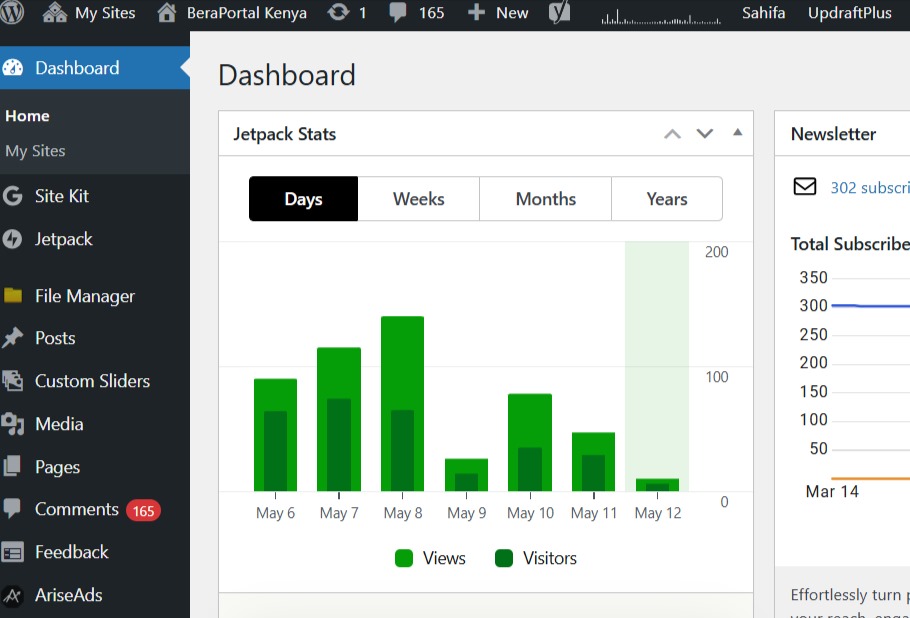Viewport: 910px width, 618px height.
Task: Move Jetpack Stats widget down
Action: tap(705, 134)
